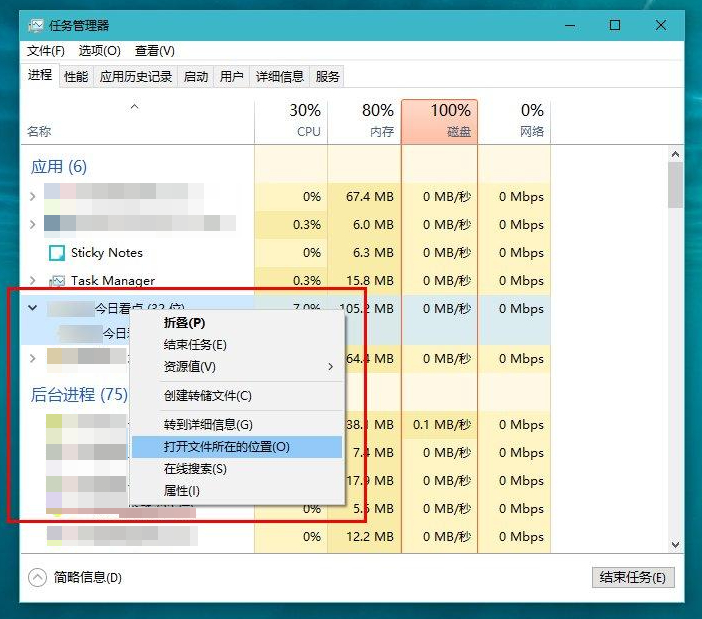Click the scroll down arrow of process list

point(676,544)
